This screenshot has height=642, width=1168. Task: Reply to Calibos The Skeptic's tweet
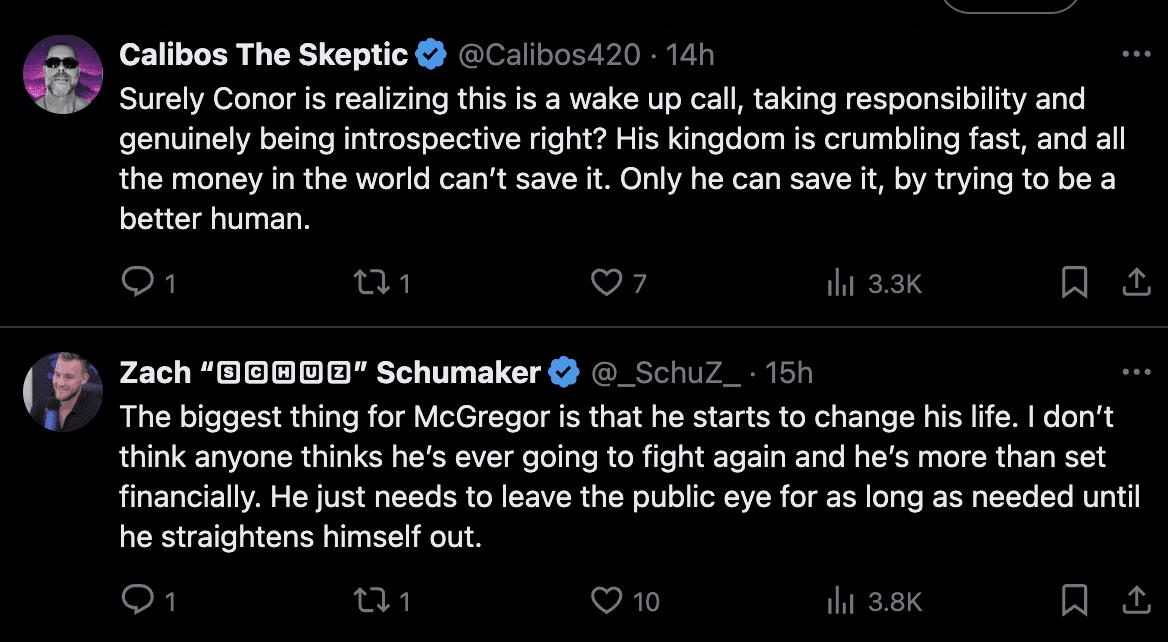coord(134,284)
